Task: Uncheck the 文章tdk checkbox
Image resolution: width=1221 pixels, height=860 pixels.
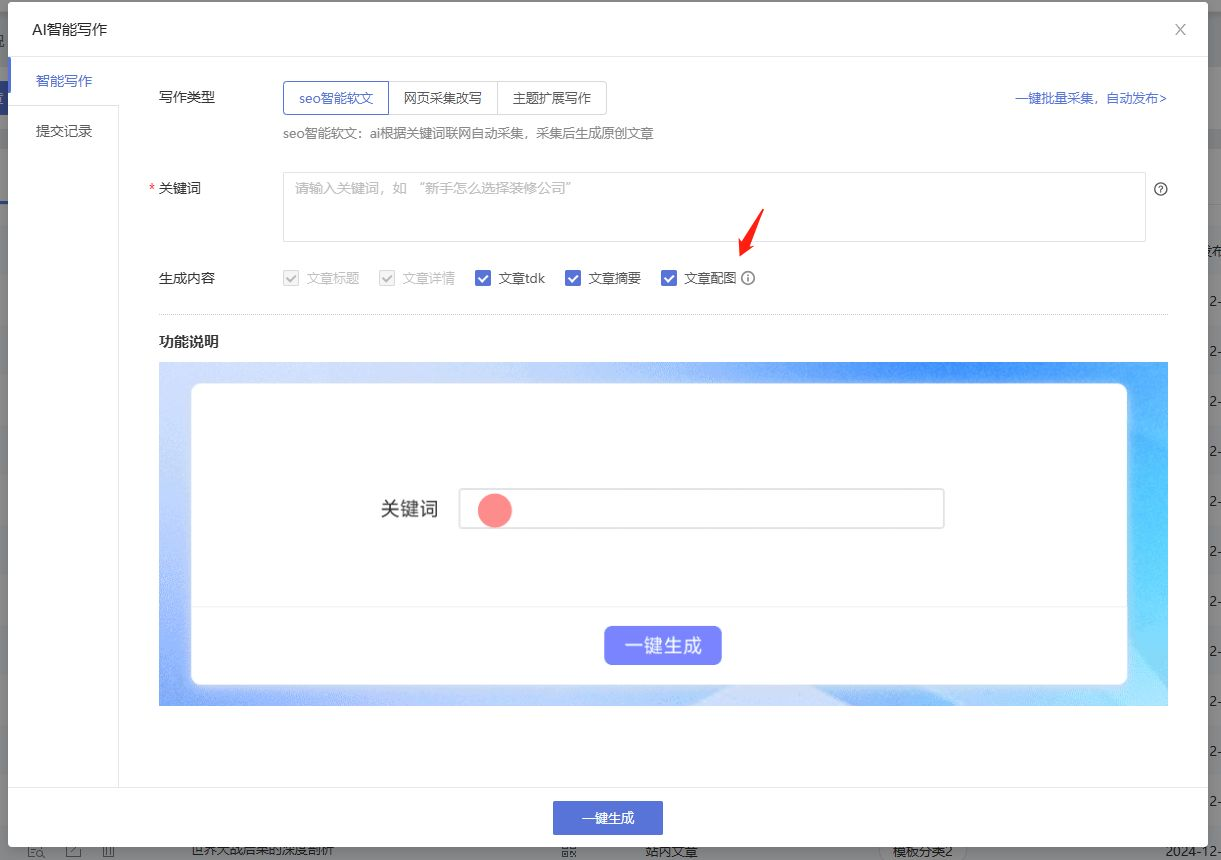Action: point(483,278)
